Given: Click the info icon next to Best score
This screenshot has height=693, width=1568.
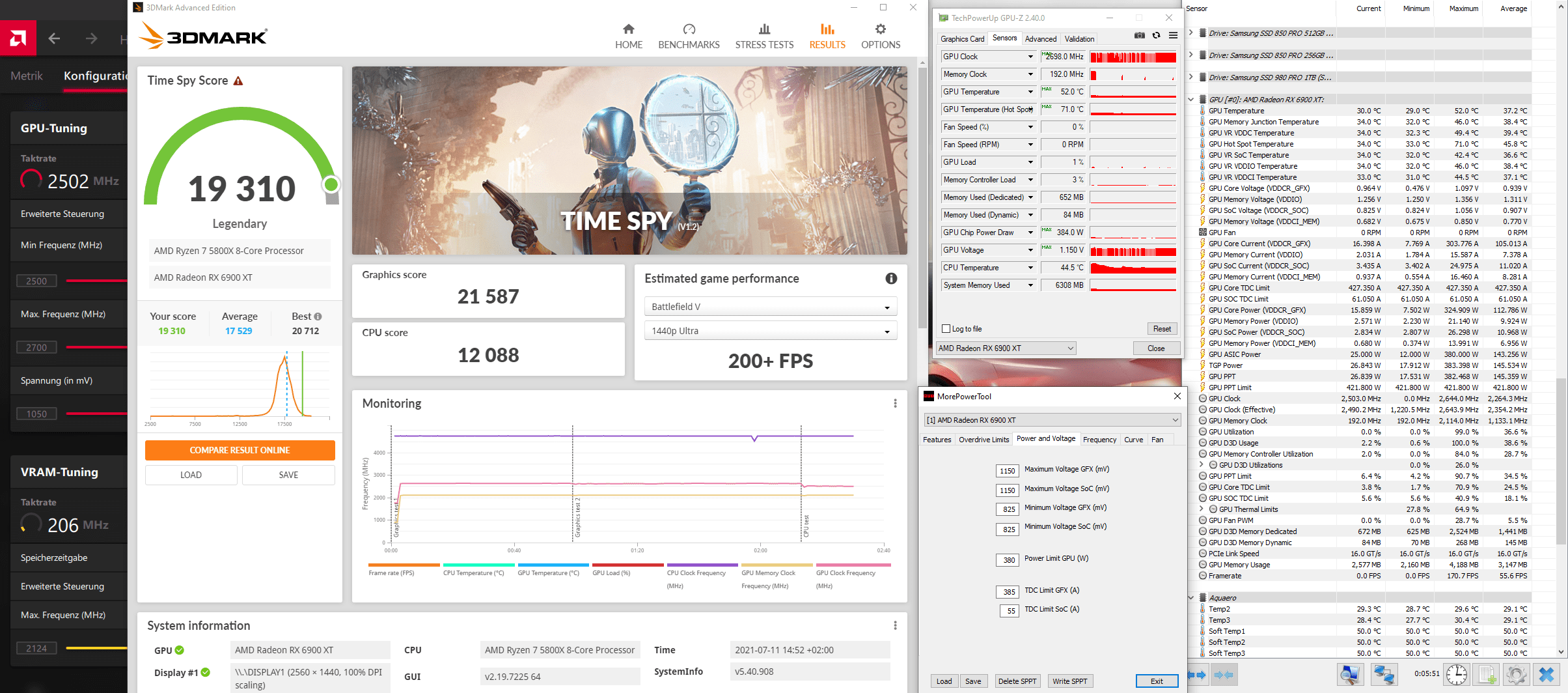Looking at the screenshot, I should pyautogui.click(x=318, y=317).
